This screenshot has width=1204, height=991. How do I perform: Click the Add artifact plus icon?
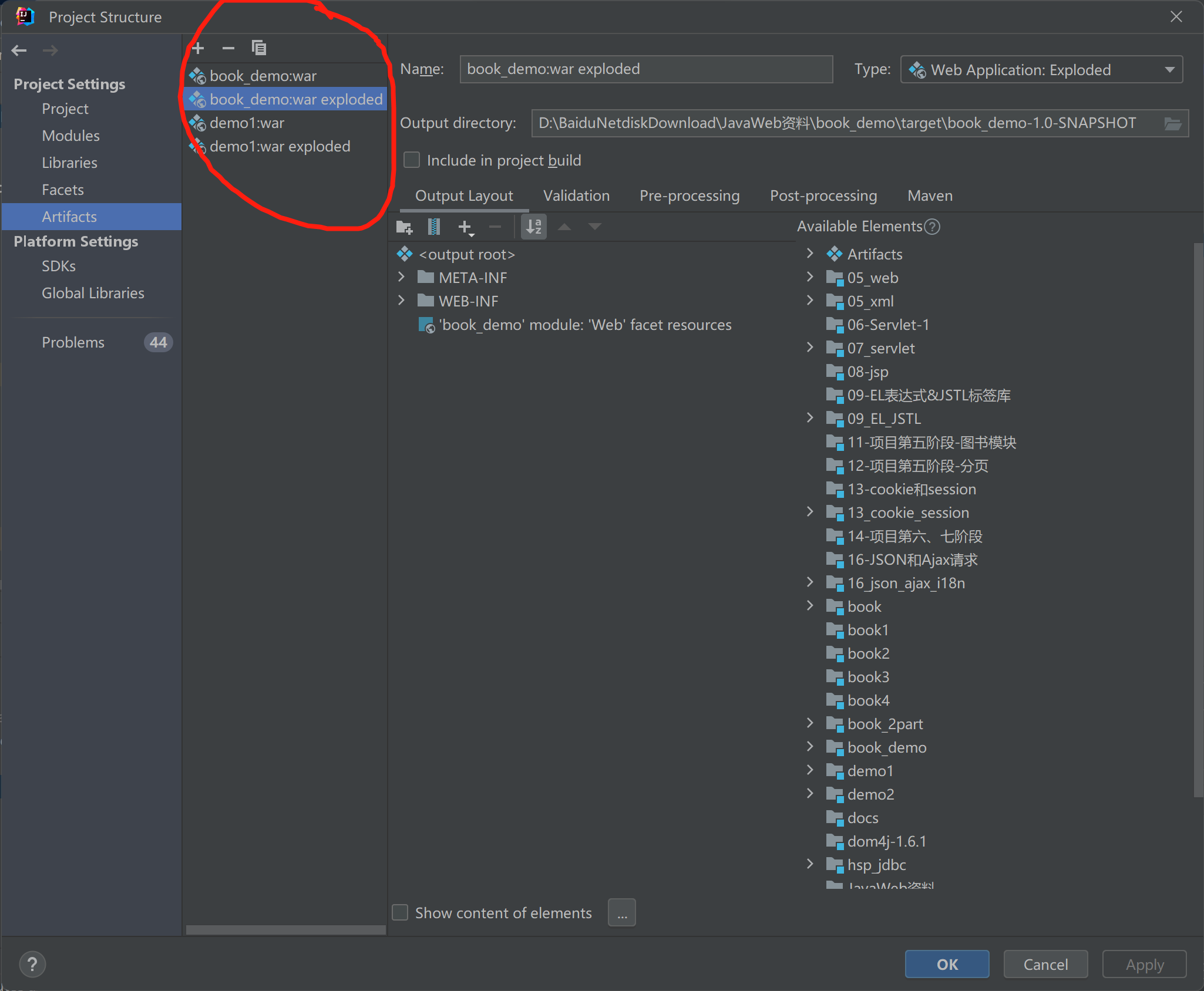(198, 48)
